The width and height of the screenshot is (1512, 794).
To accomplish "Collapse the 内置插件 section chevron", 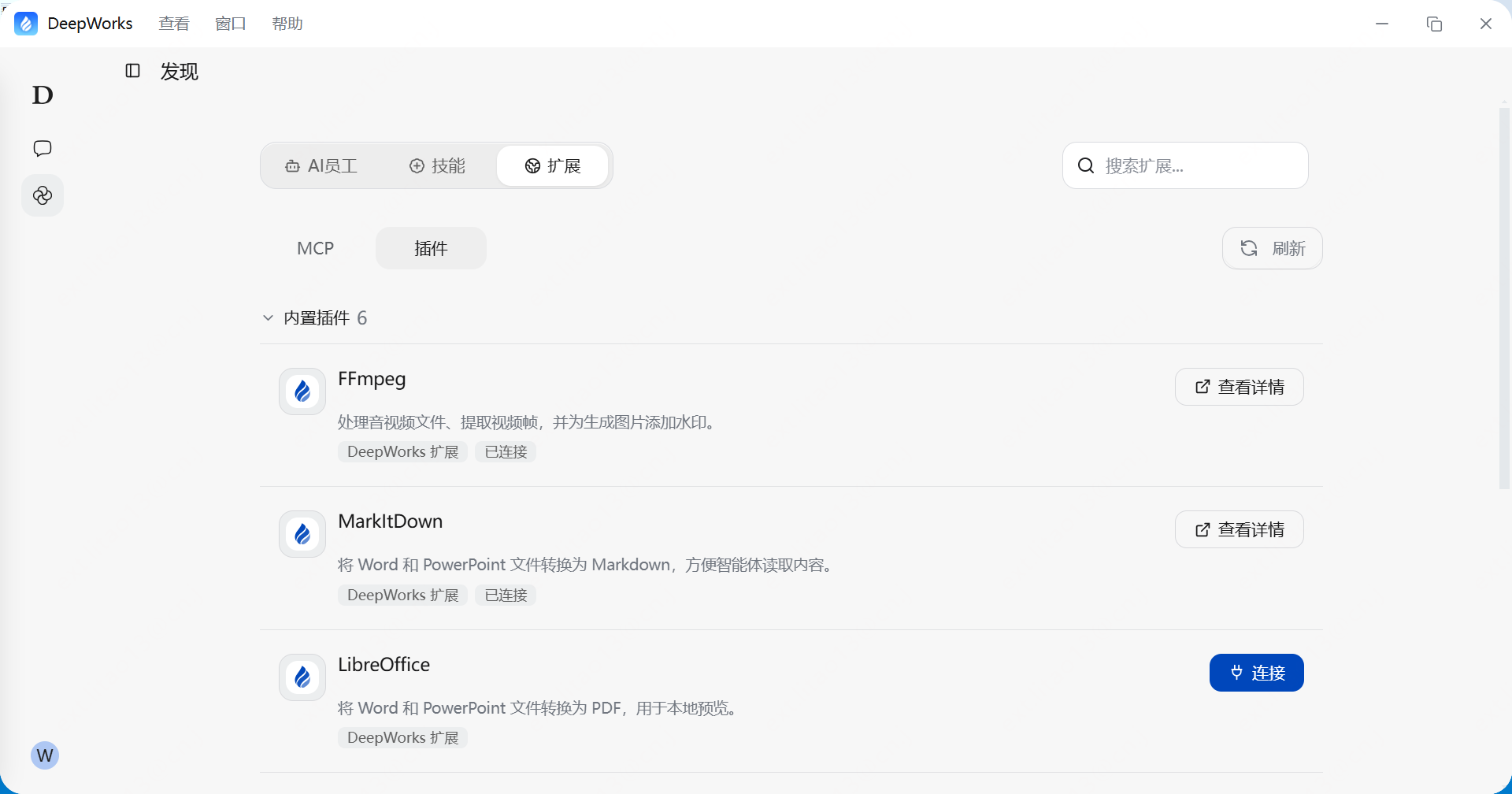I will tap(268, 317).
